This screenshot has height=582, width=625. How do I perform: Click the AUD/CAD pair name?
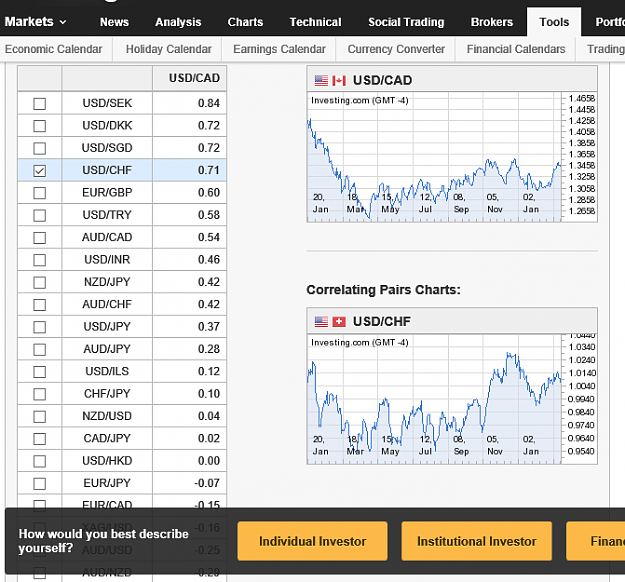tap(107, 237)
